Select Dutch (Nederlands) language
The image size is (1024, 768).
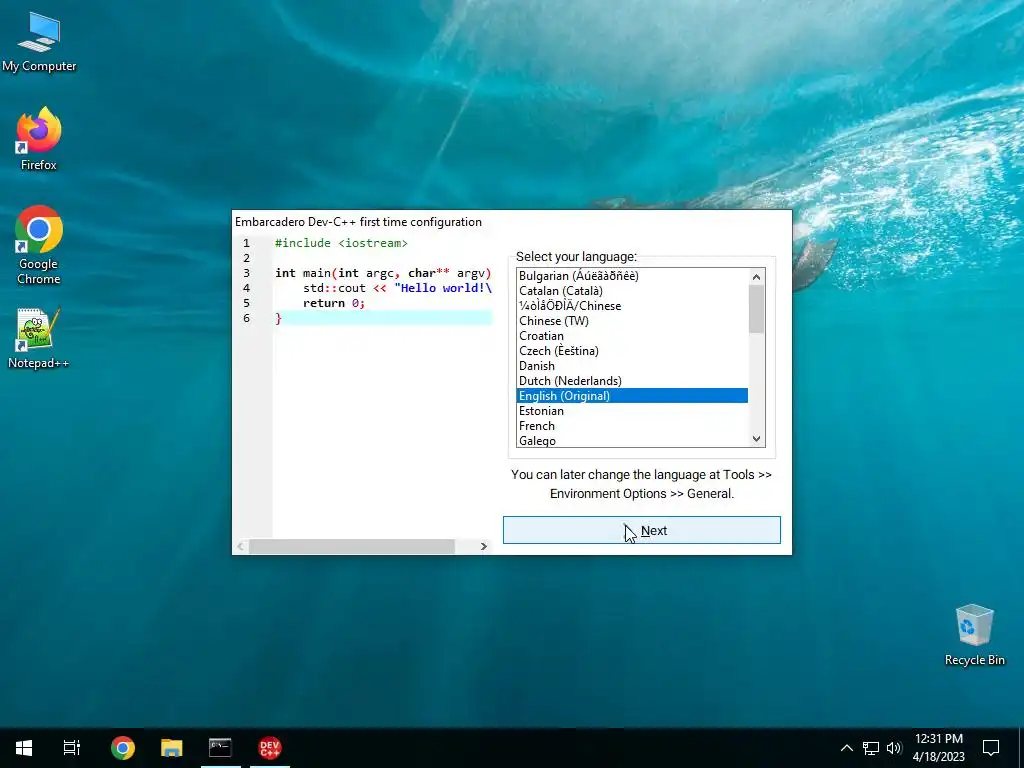tap(632, 381)
